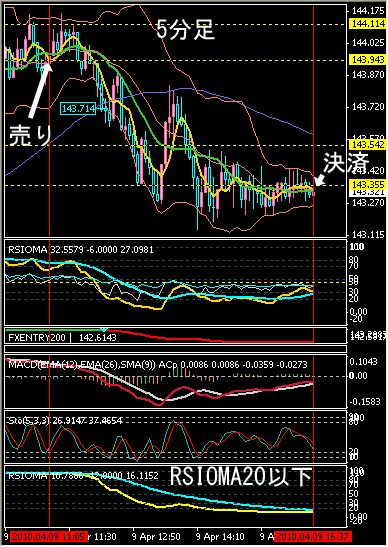Click the 144.175 value on price scale
This screenshot has height=547, width=388.
coord(368,11)
